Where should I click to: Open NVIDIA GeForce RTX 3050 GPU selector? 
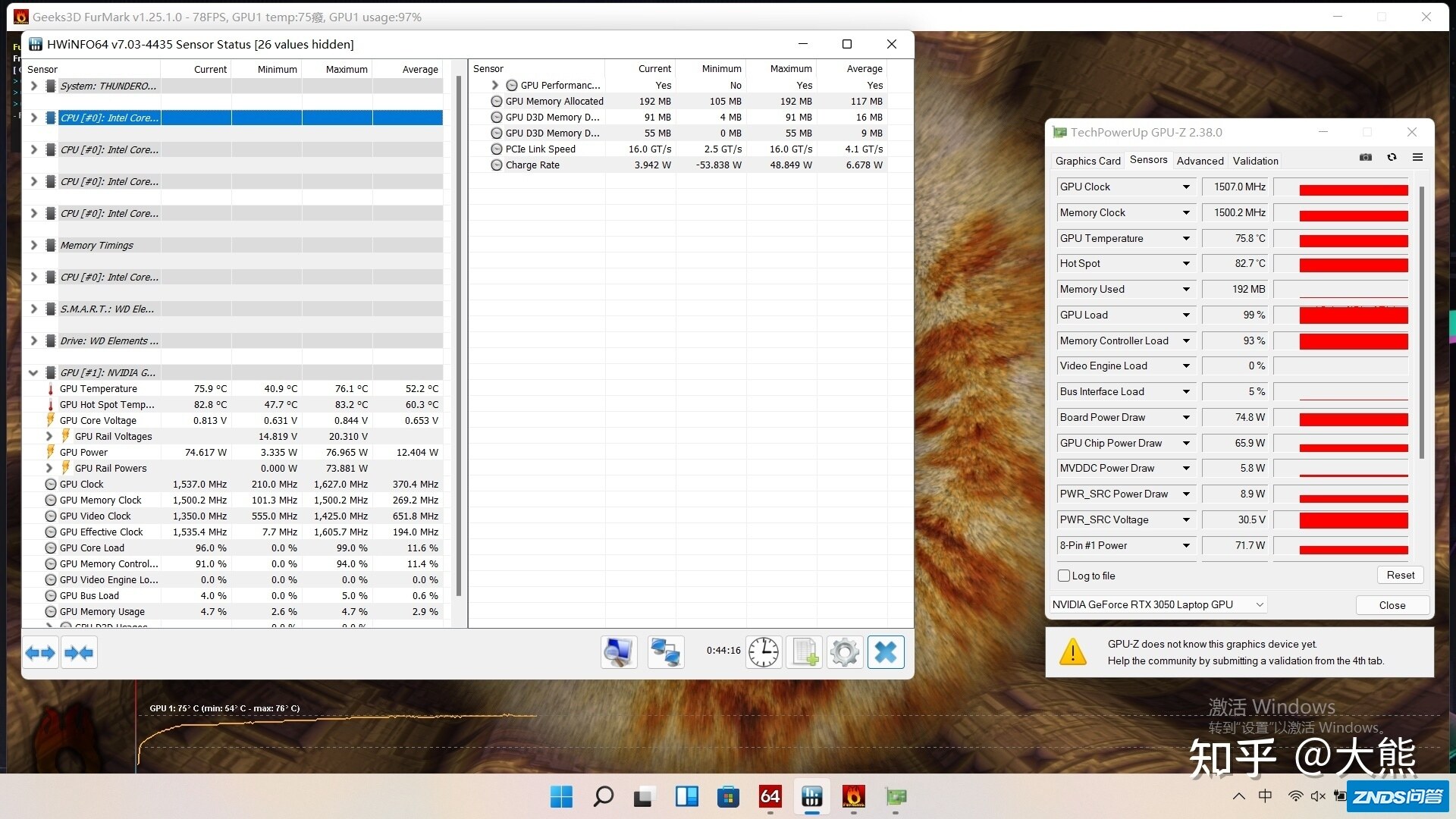tap(1157, 604)
